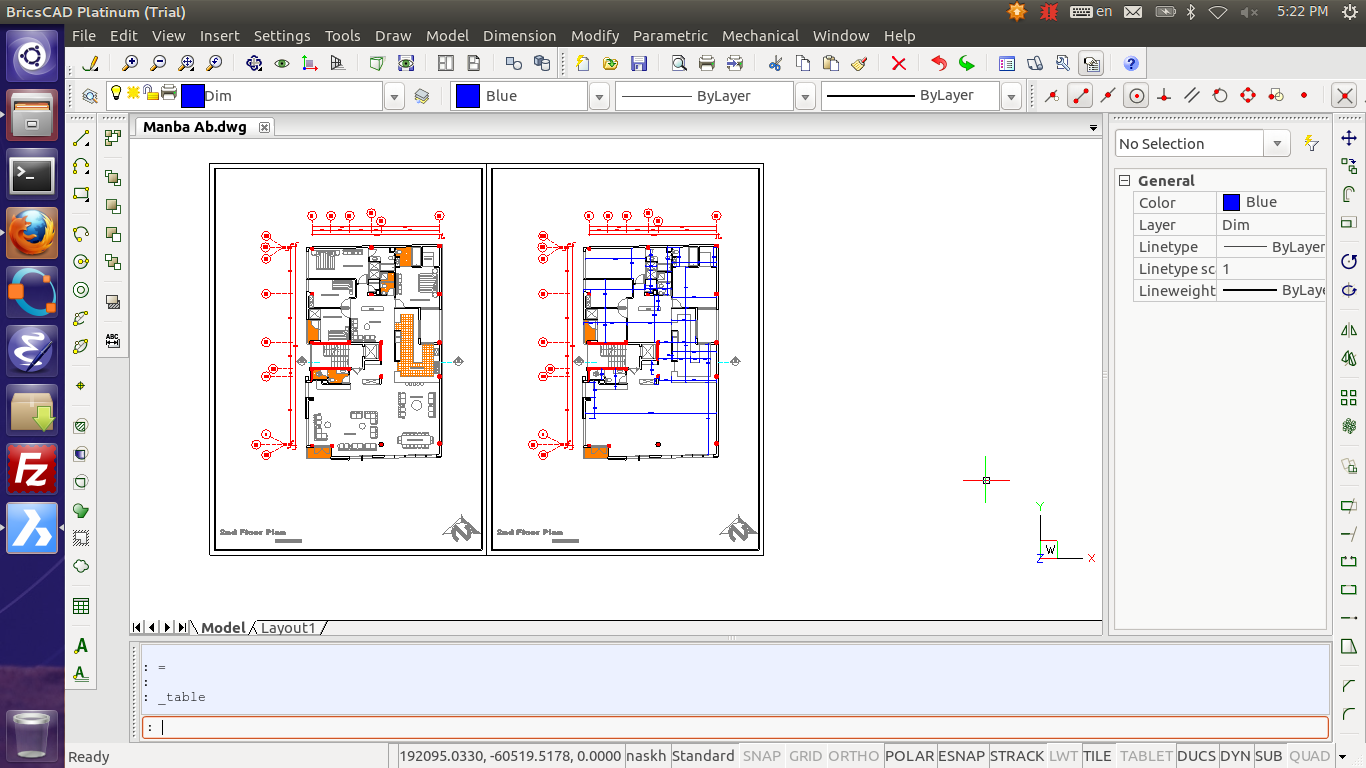Click the Undo red arrow icon
This screenshot has height=768, width=1366.
click(938, 63)
